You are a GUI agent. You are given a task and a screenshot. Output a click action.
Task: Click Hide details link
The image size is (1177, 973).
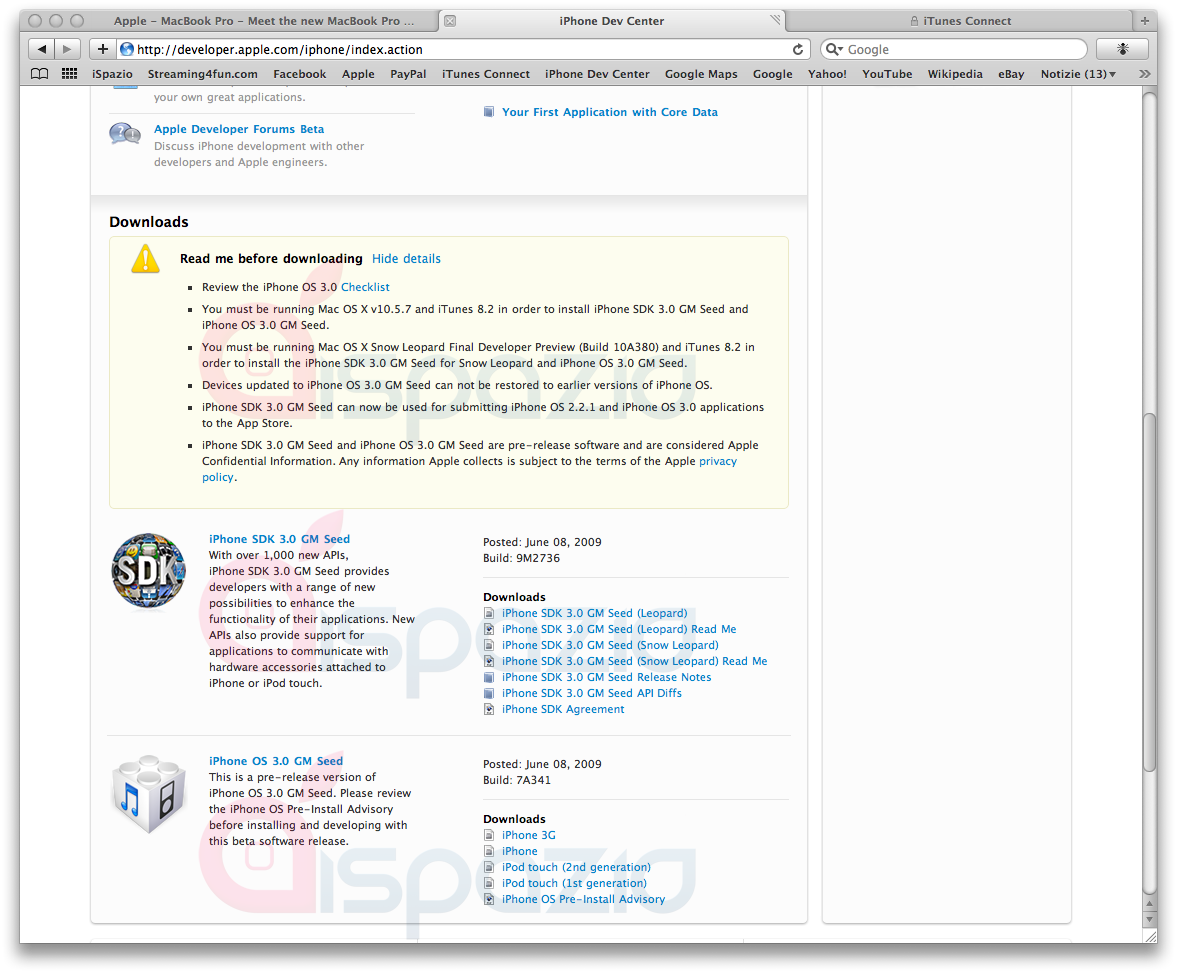click(406, 258)
